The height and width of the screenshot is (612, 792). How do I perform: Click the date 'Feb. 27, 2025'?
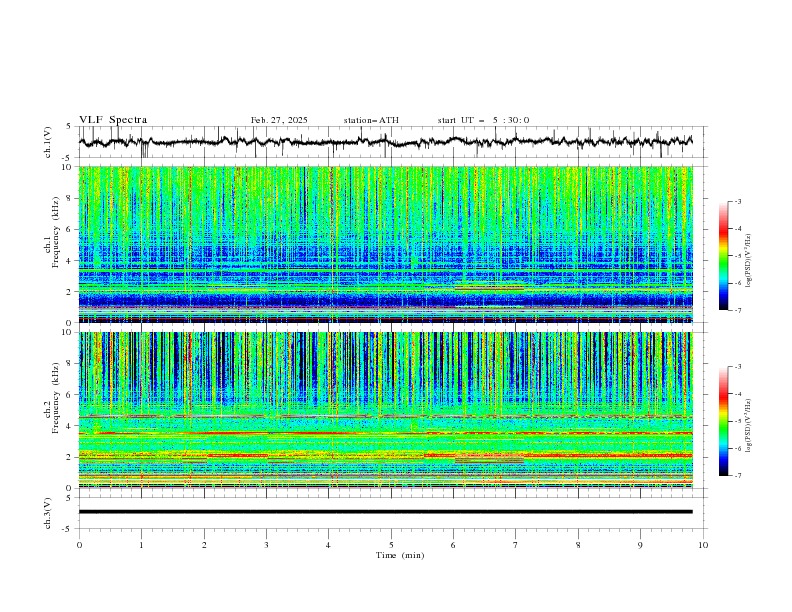click(279, 120)
